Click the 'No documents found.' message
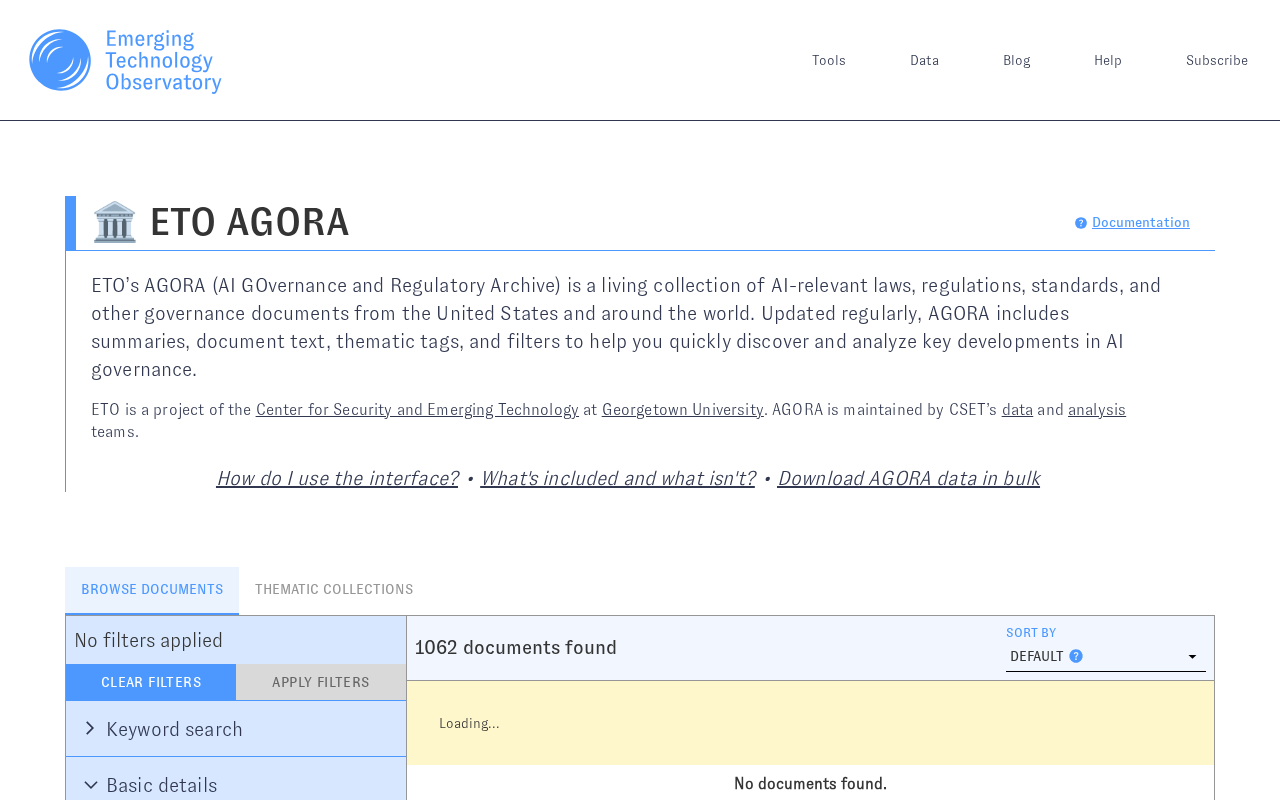This screenshot has width=1280, height=800. pyautogui.click(x=810, y=784)
